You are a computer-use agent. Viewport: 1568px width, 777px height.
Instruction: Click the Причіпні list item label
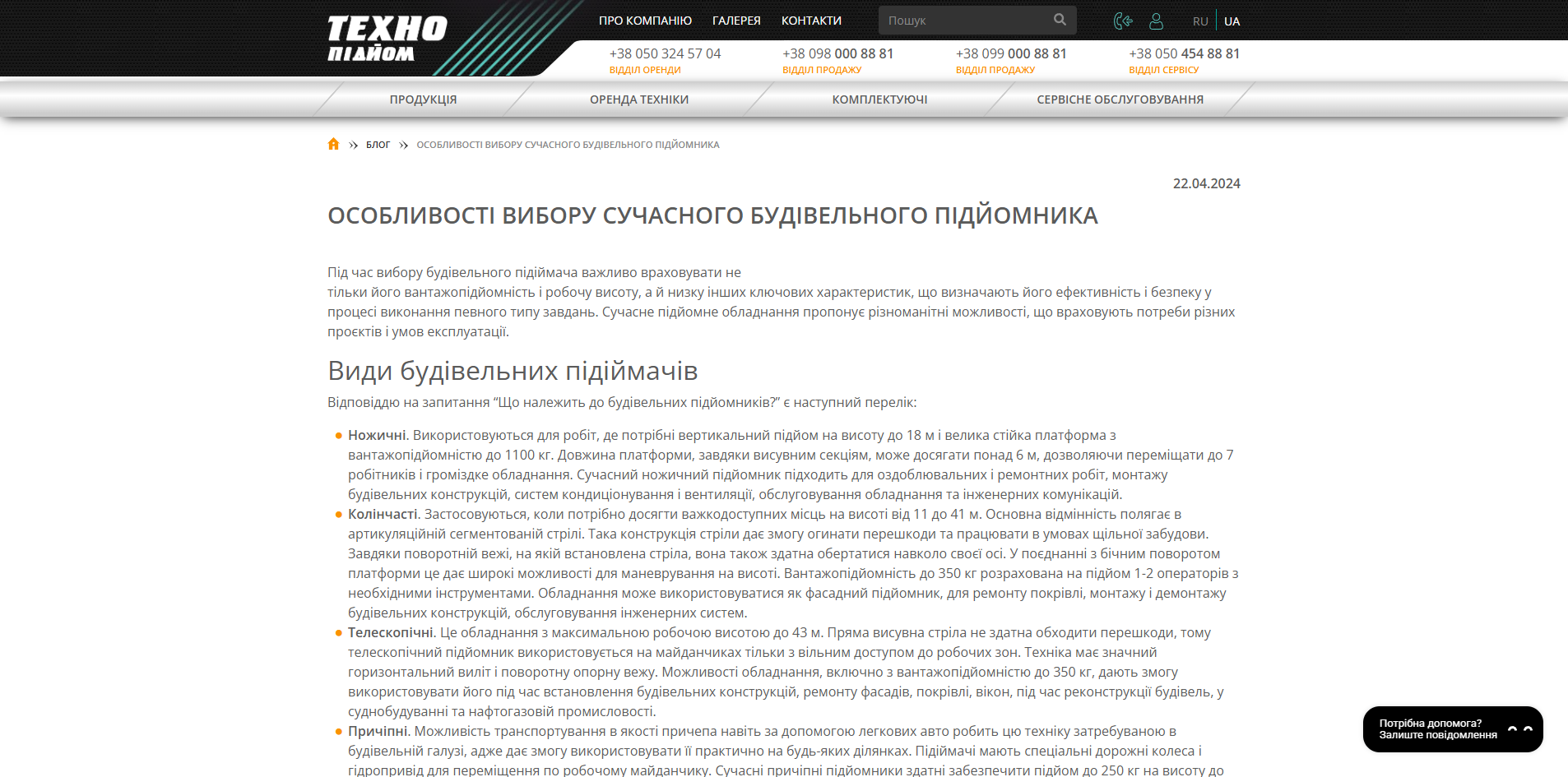click(378, 731)
